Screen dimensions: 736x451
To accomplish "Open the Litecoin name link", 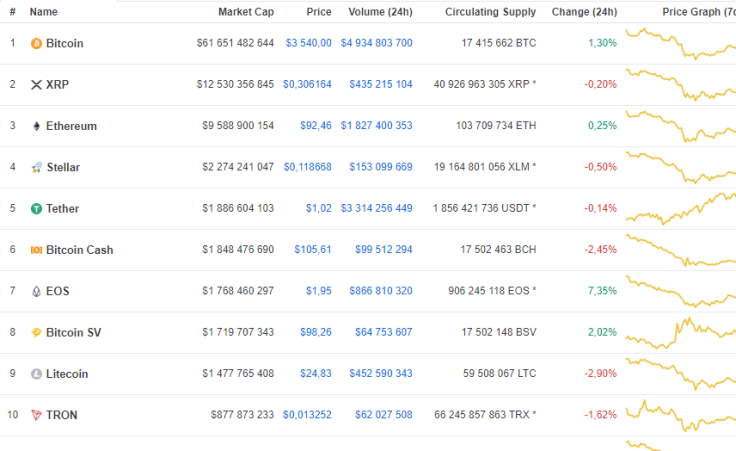I will (x=67, y=374).
